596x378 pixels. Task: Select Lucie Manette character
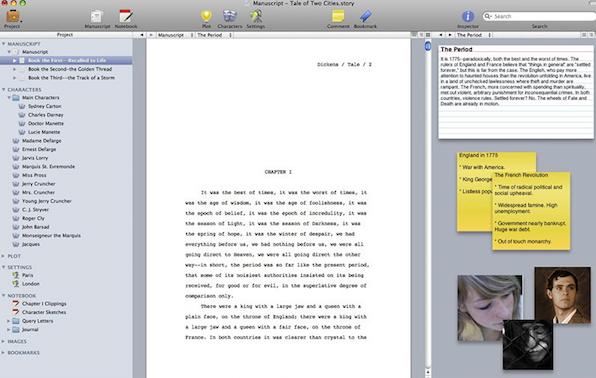point(44,132)
